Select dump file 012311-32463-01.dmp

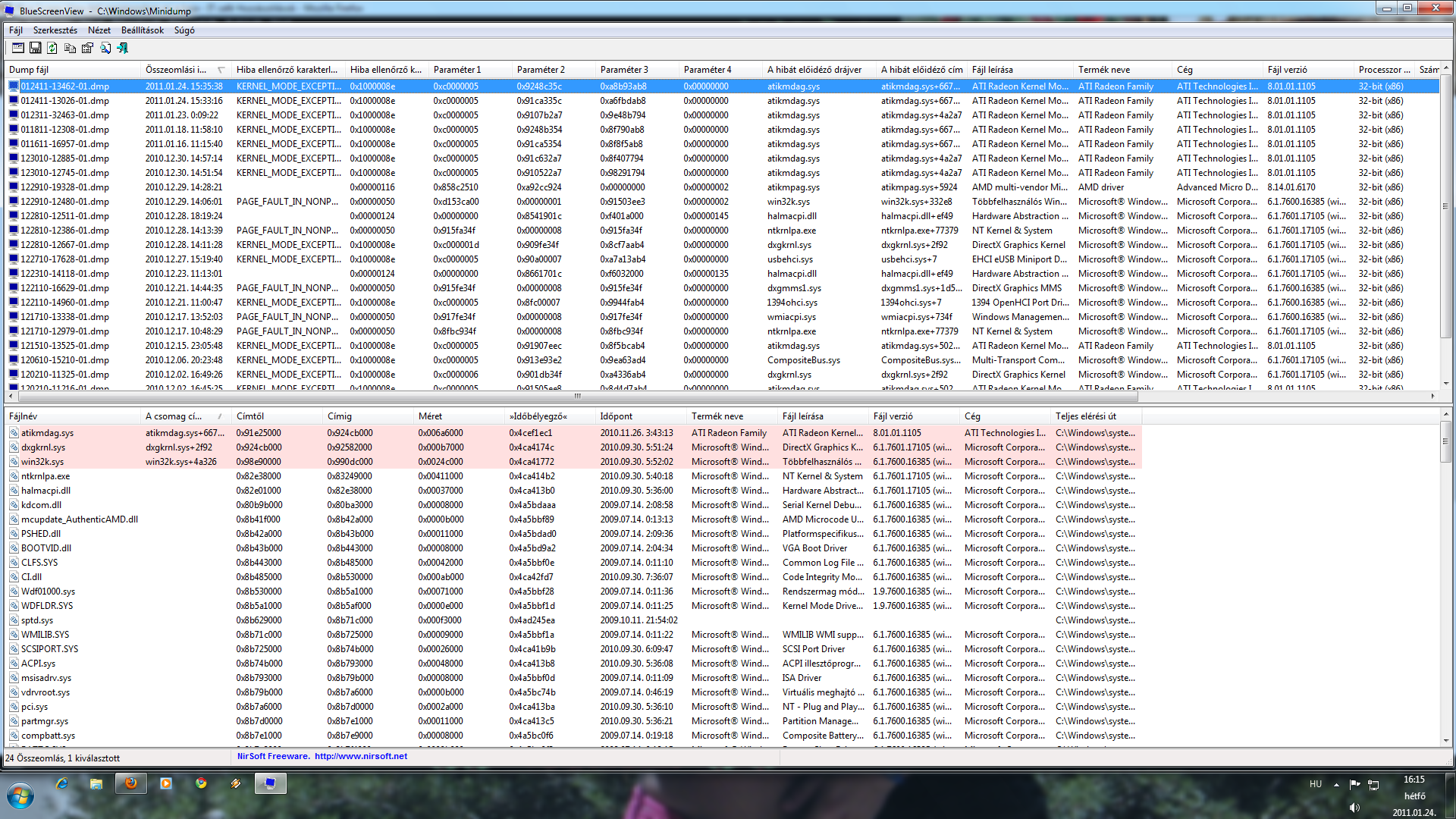pyautogui.click(x=65, y=115)
